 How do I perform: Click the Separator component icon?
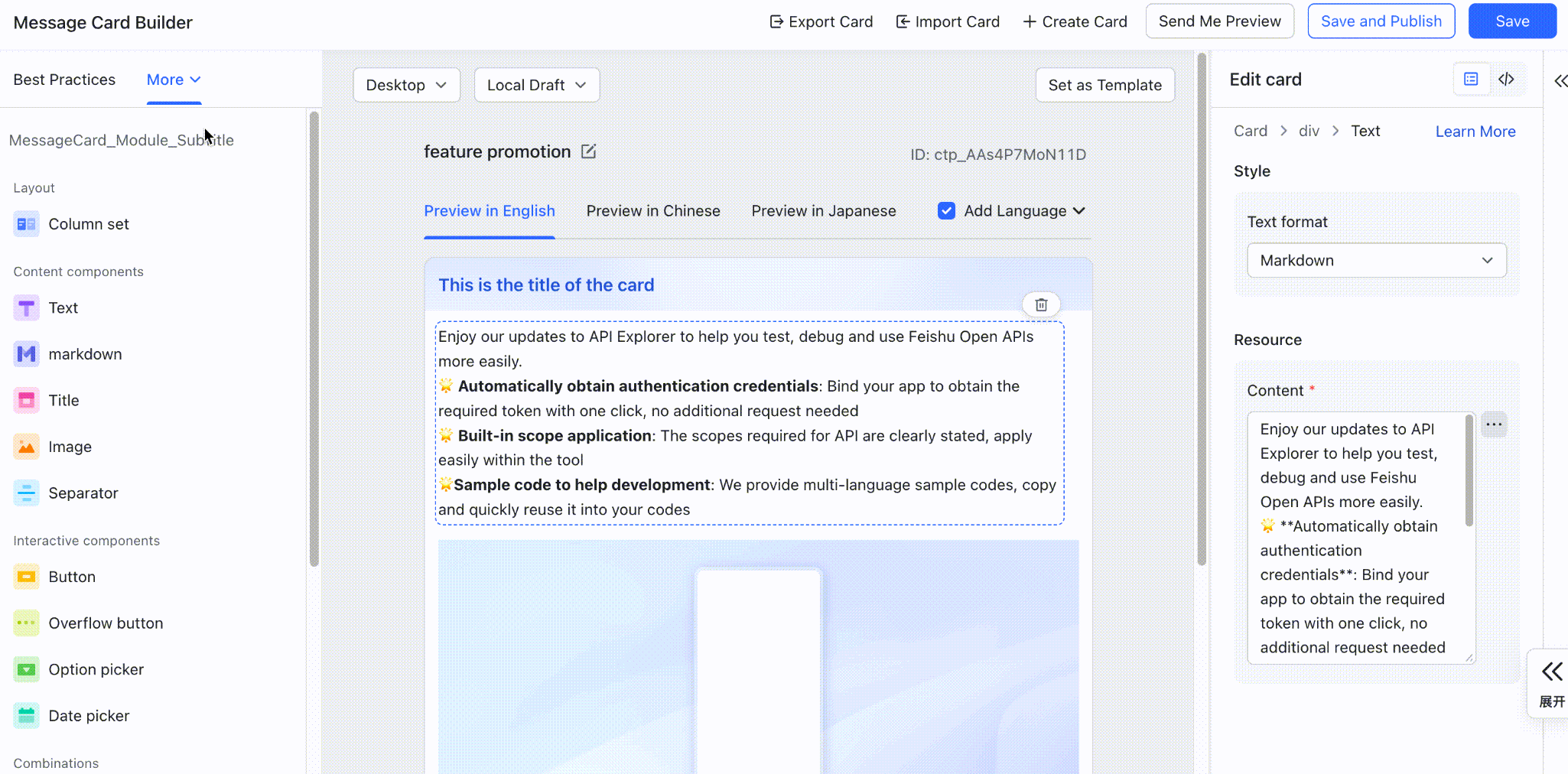point(26,493)
